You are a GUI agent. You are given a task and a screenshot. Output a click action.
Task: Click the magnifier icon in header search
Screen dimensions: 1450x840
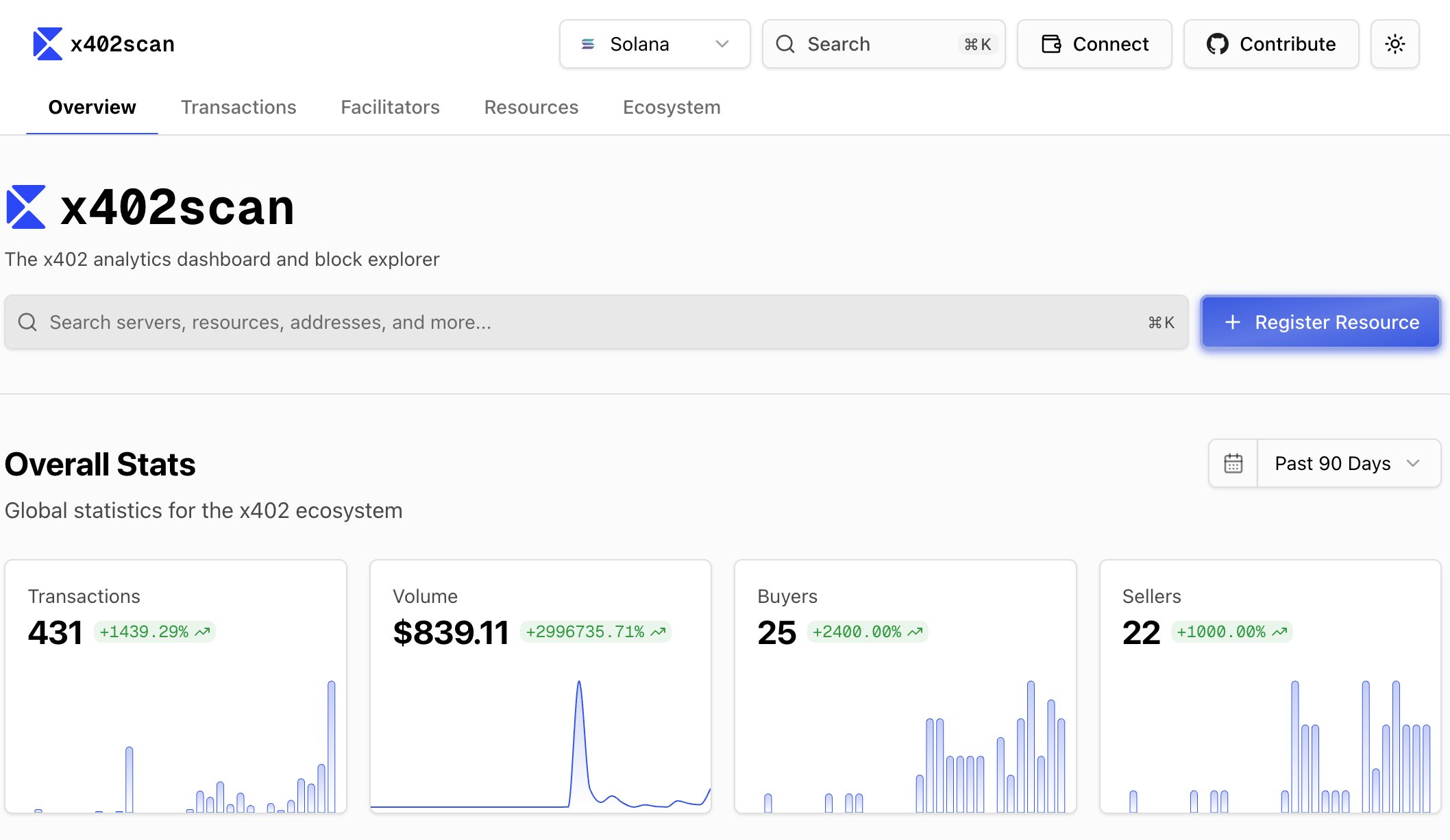point(785,44)
